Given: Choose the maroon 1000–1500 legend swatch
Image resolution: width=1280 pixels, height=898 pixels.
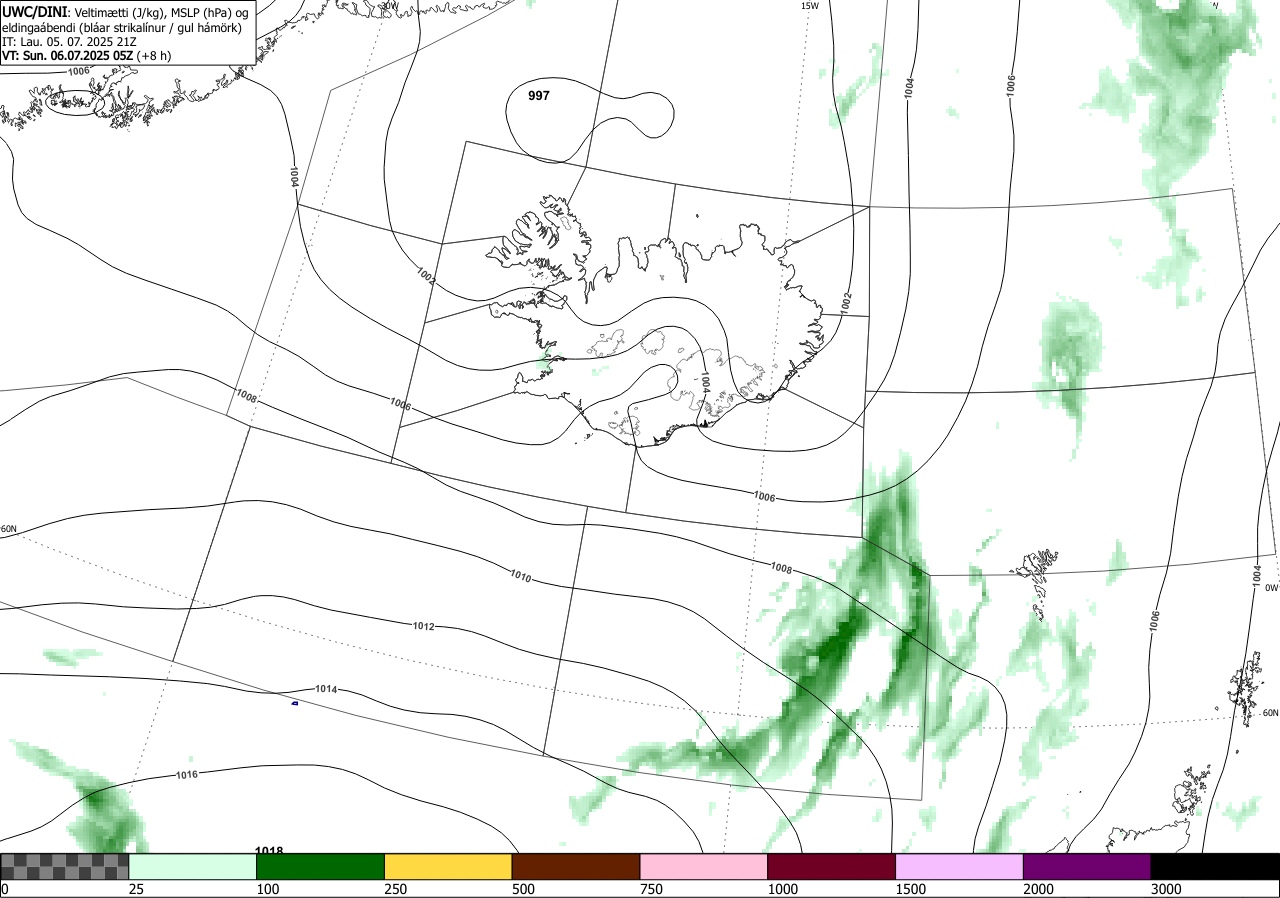Looking at the screenshot, I should coord(832,866).
